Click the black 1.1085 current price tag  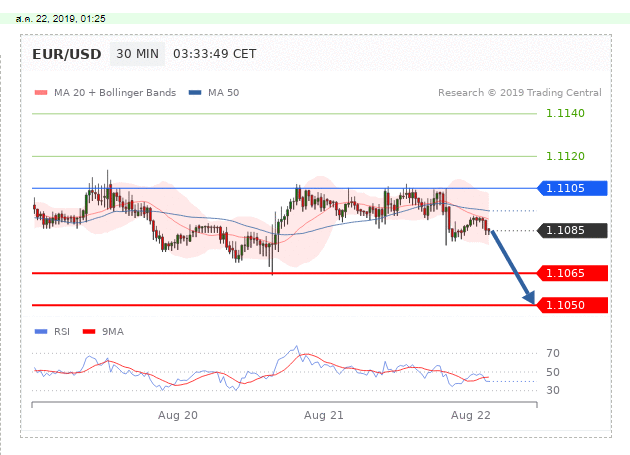pos(572,230)
